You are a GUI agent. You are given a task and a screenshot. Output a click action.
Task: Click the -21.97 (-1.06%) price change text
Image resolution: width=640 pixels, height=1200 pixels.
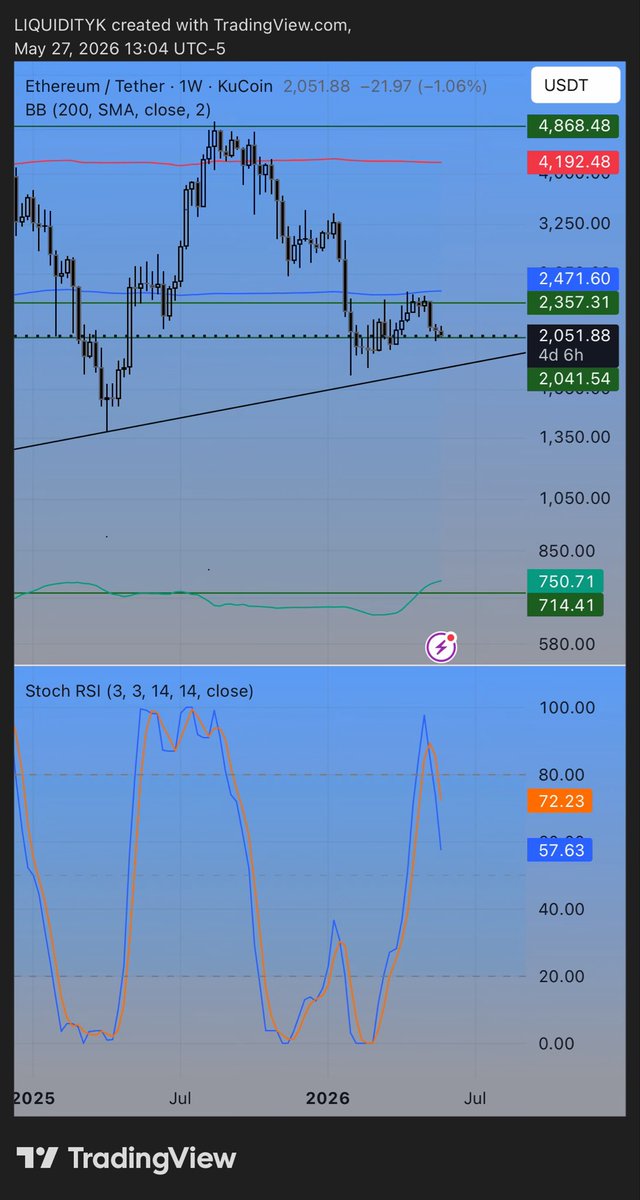[x=422, y=87]
